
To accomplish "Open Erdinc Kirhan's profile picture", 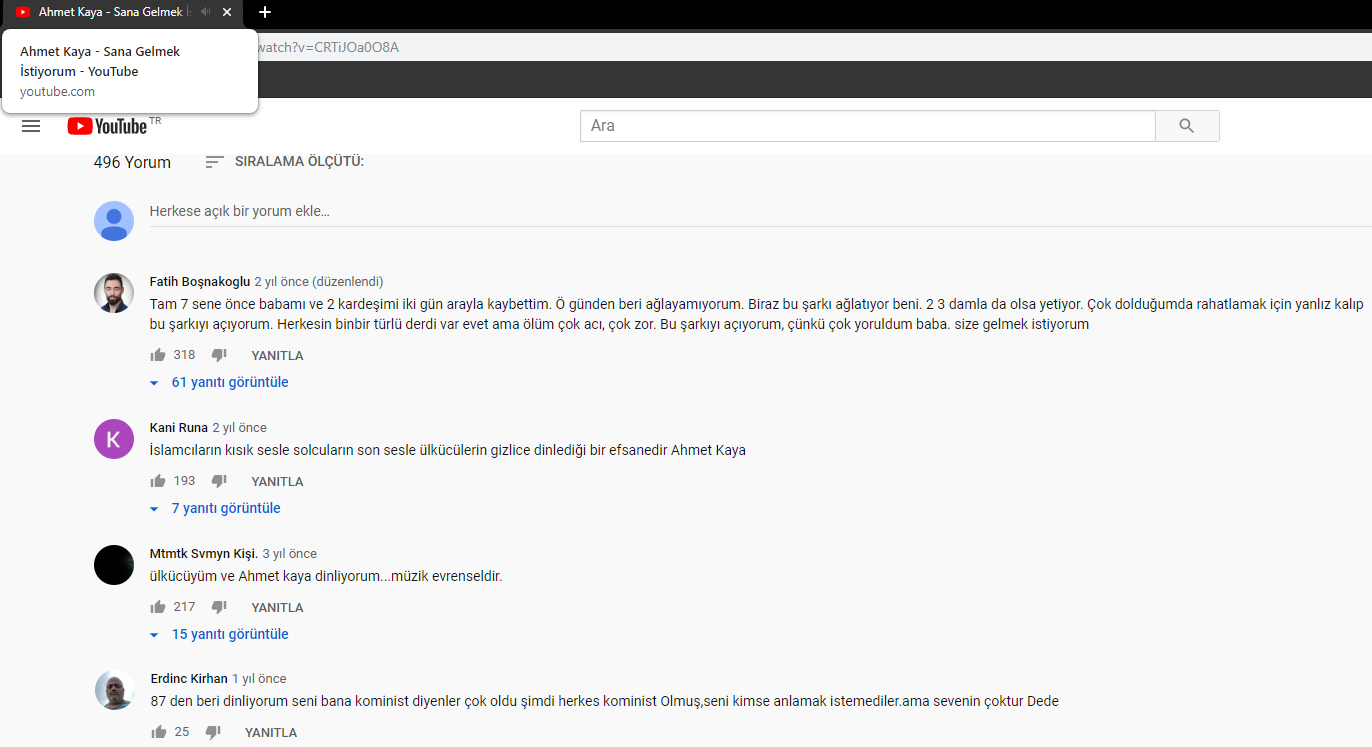I will [x=114, y=690].
